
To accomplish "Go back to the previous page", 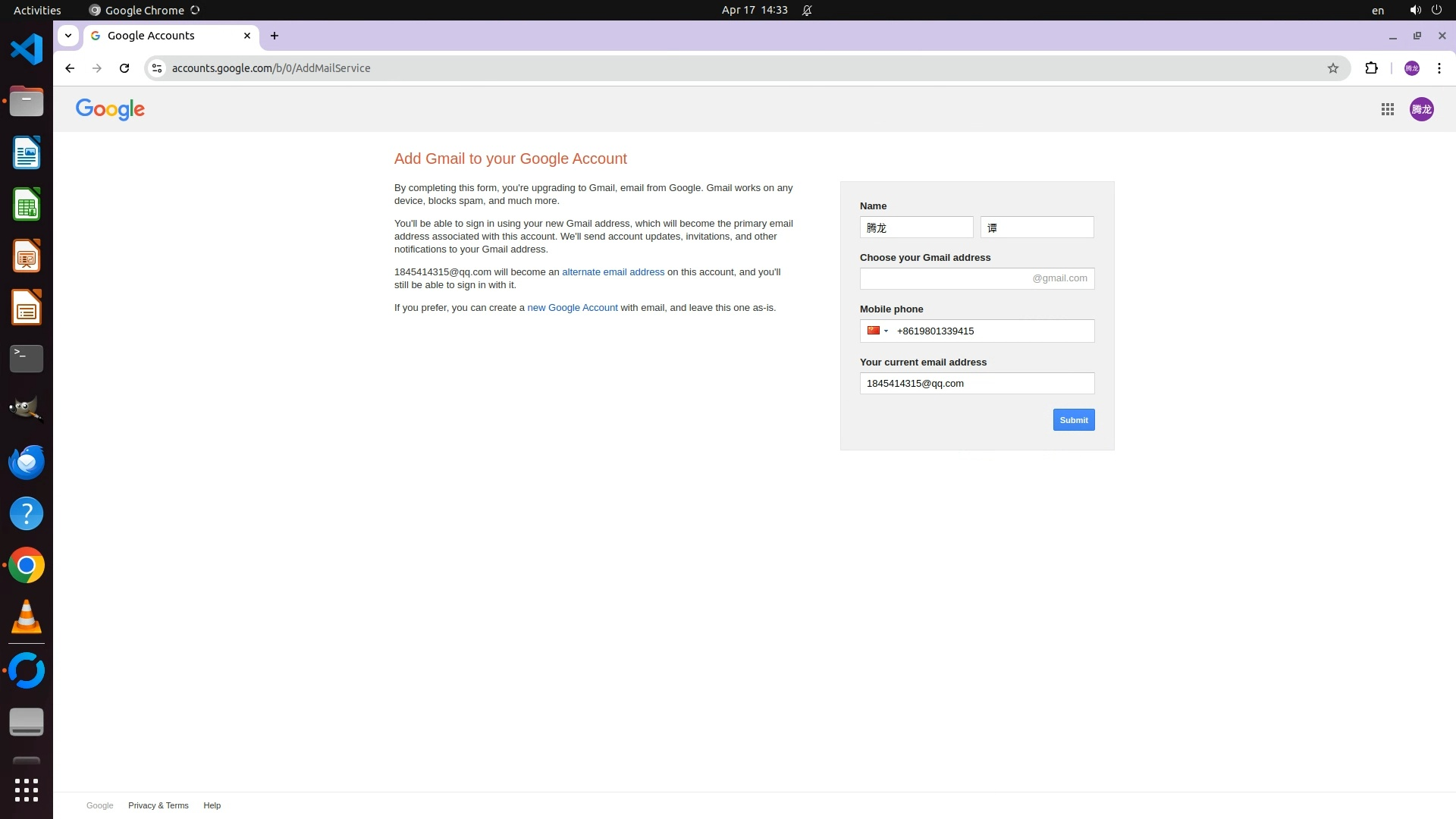I will [x=70, y=68].
